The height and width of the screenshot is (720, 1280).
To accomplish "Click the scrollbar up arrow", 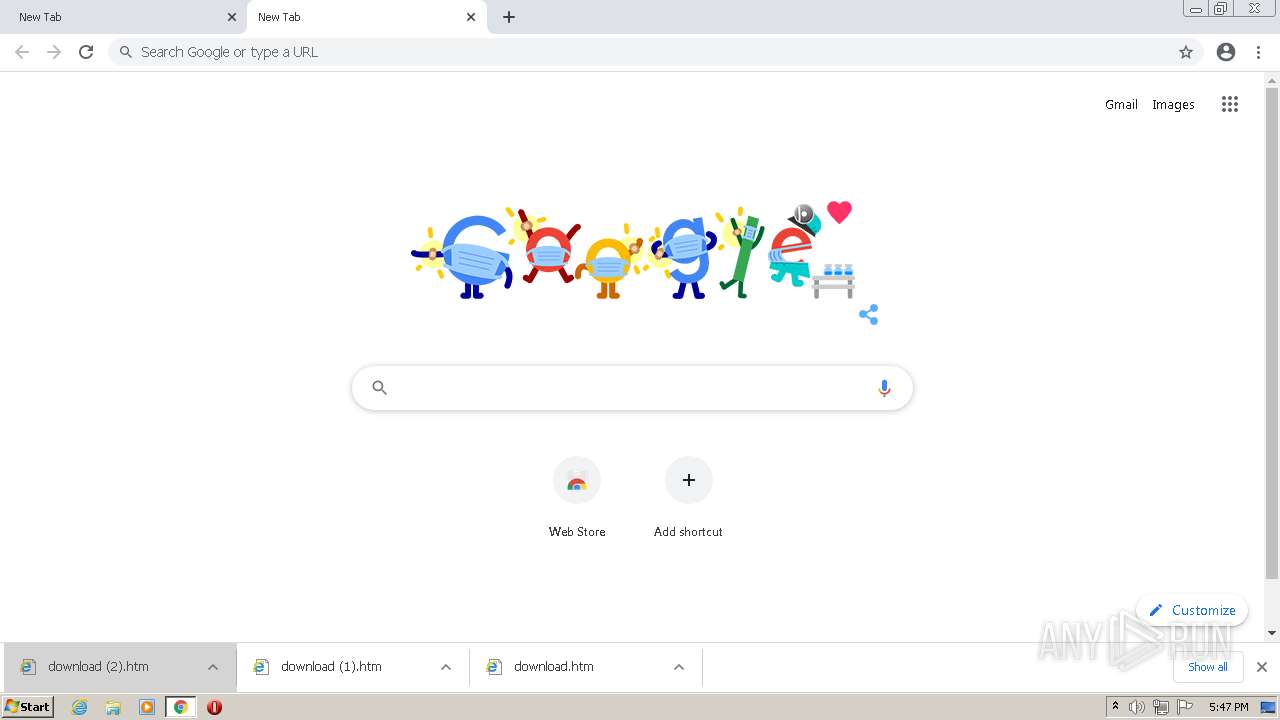I will point(1272,80).
